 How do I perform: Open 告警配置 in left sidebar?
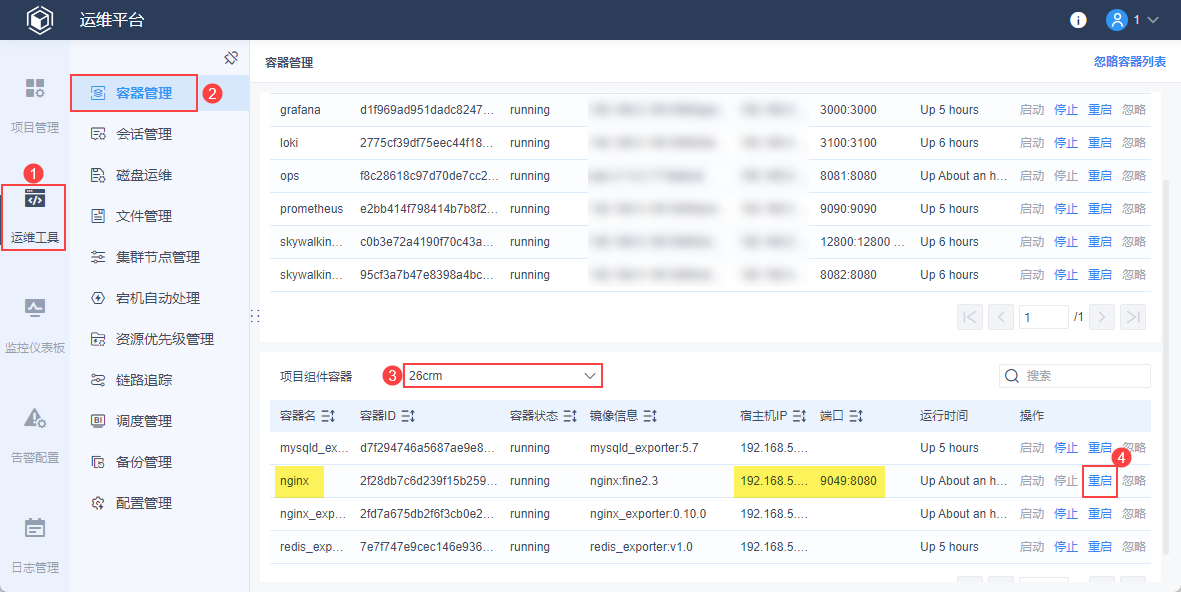35,437
